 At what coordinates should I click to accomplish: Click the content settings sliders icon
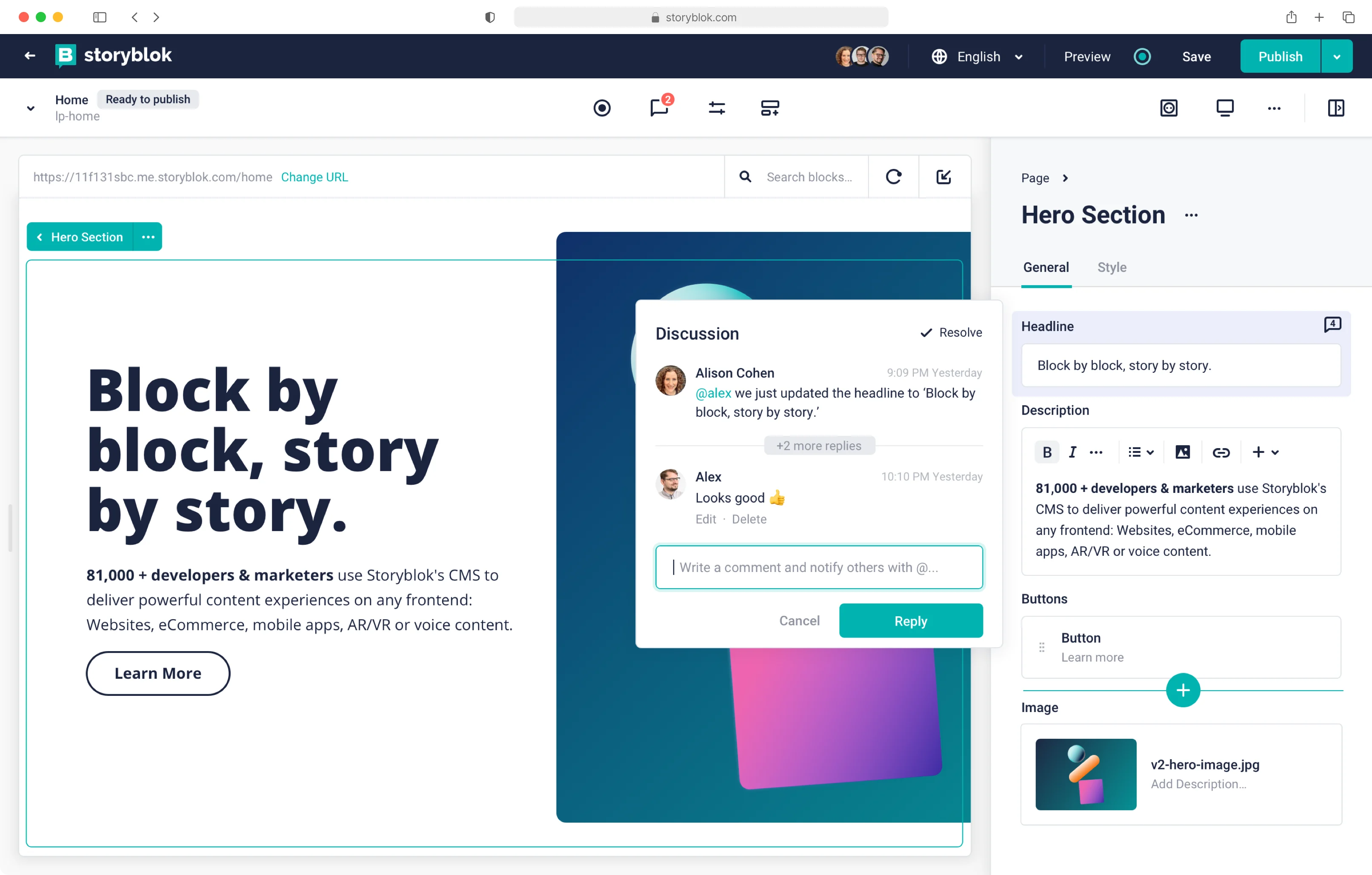tap(716, 108)
